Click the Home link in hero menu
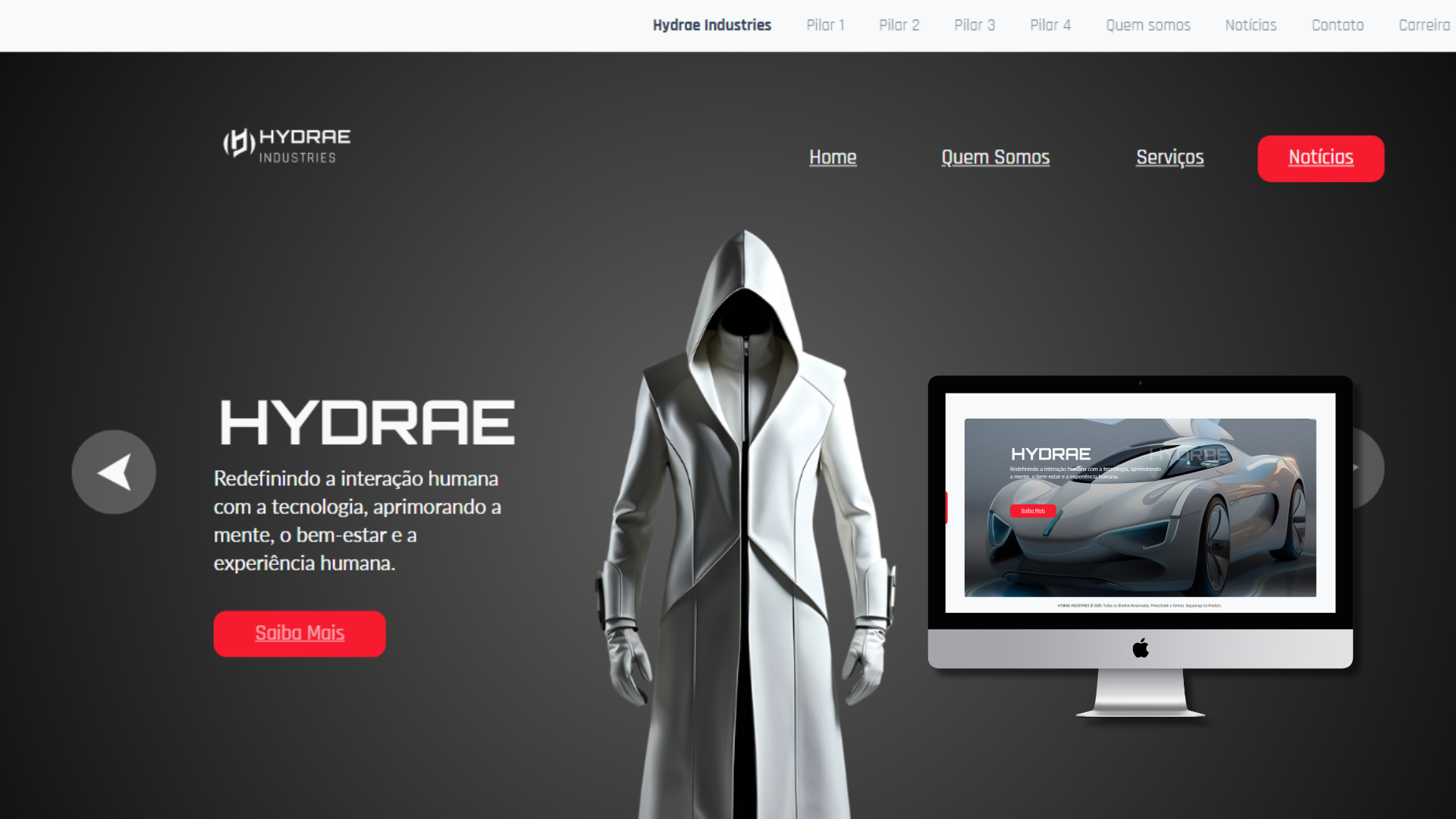This screenshot has width=1456, height=819. pos(833,157)
